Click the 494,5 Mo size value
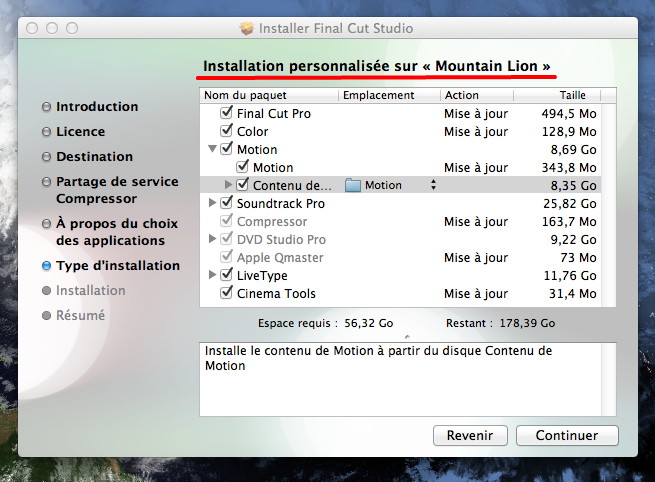 click(x=569, y=114)
